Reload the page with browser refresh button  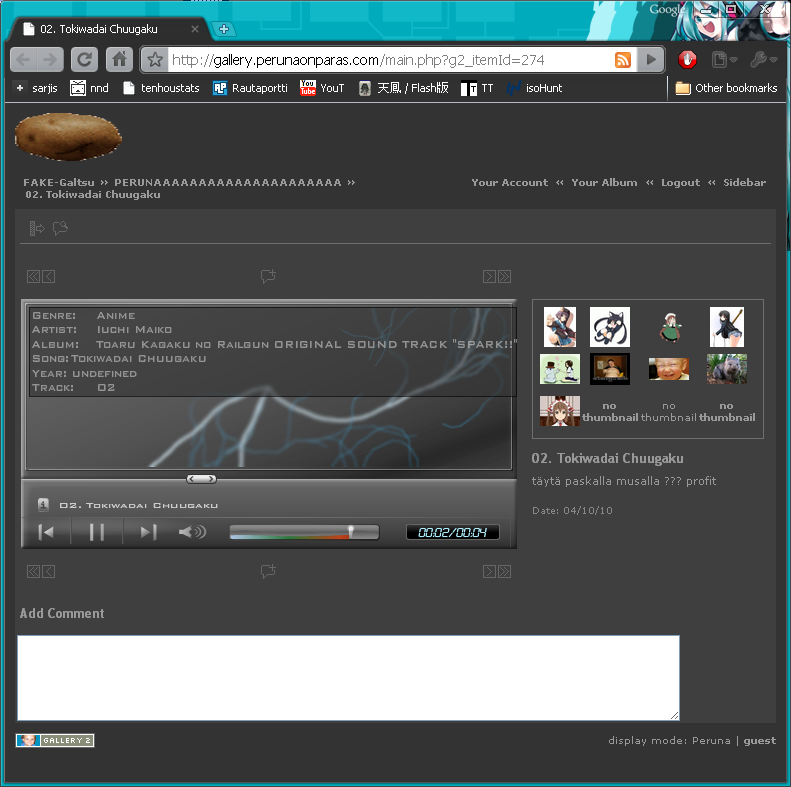[x=85, y=60]
